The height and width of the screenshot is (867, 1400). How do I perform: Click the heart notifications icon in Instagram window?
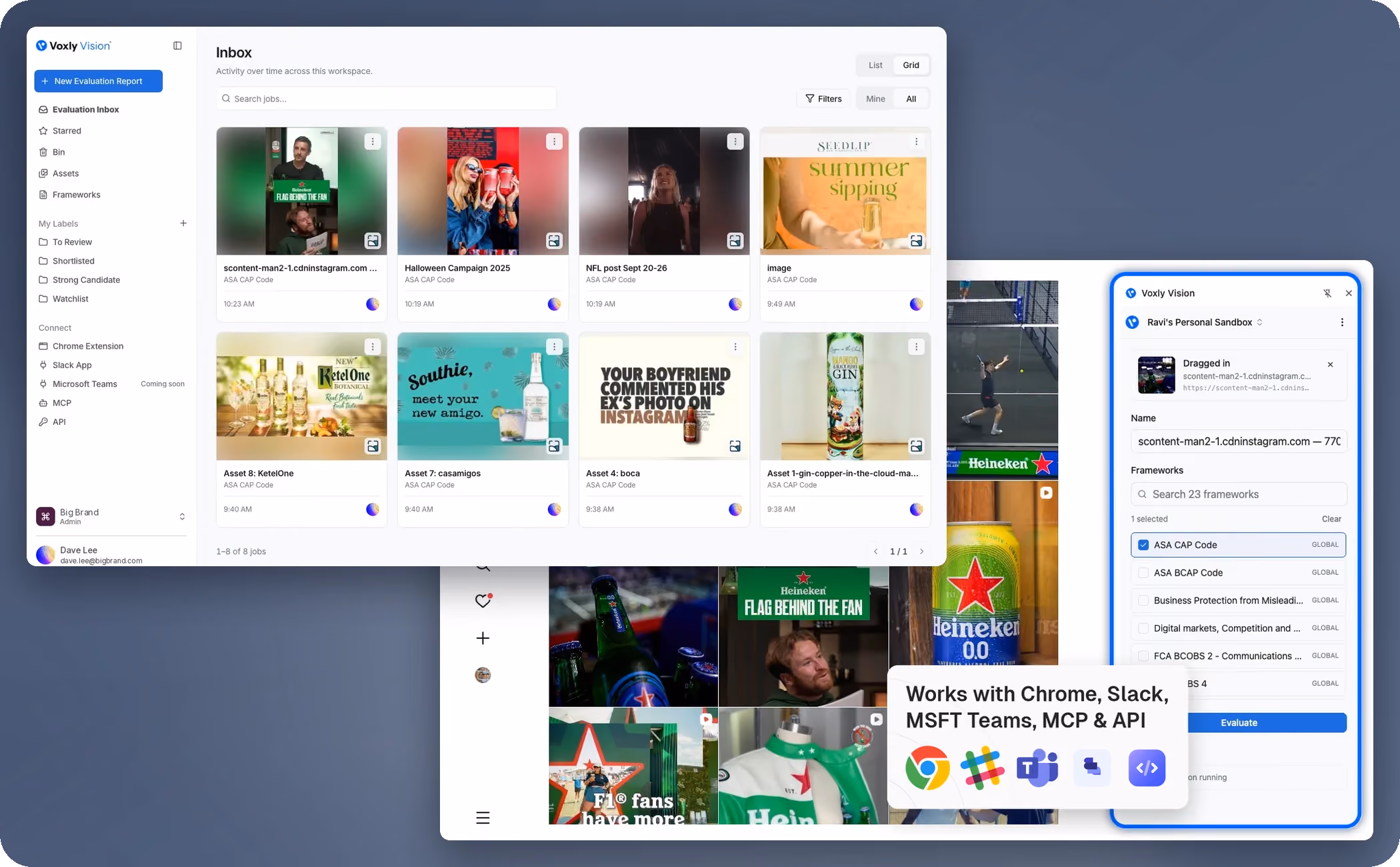(x=483, y=600)
